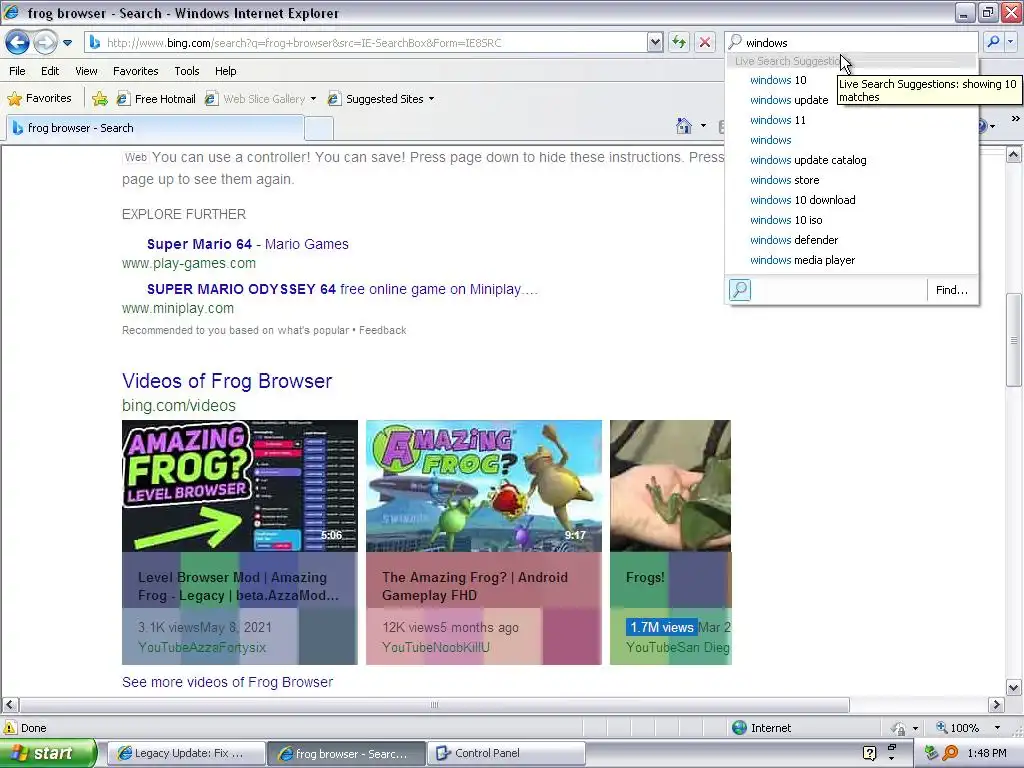Click the horizontal scrollbar right arrow
Screen dimensions: 1024x768
(996, 705)
